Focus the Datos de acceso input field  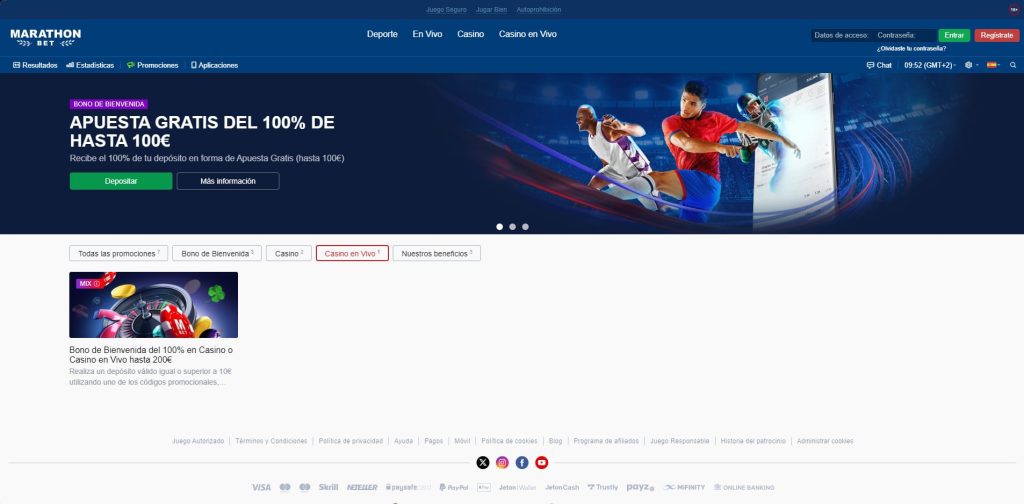(x=841, y=35)
